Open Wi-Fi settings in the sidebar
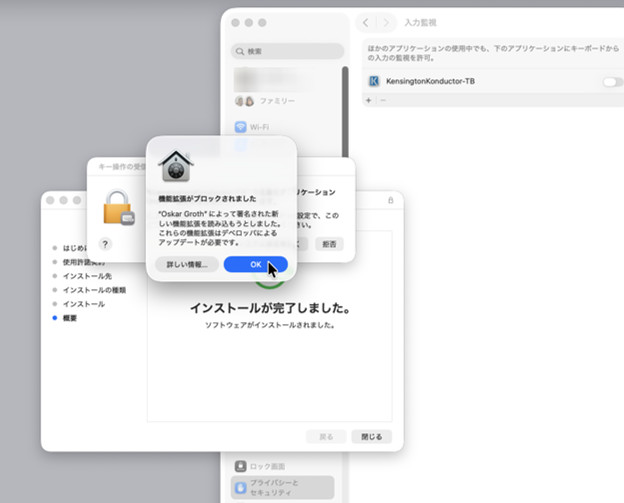Image resolution: width=624 pixels, height=503 pixels. [257, 127]
